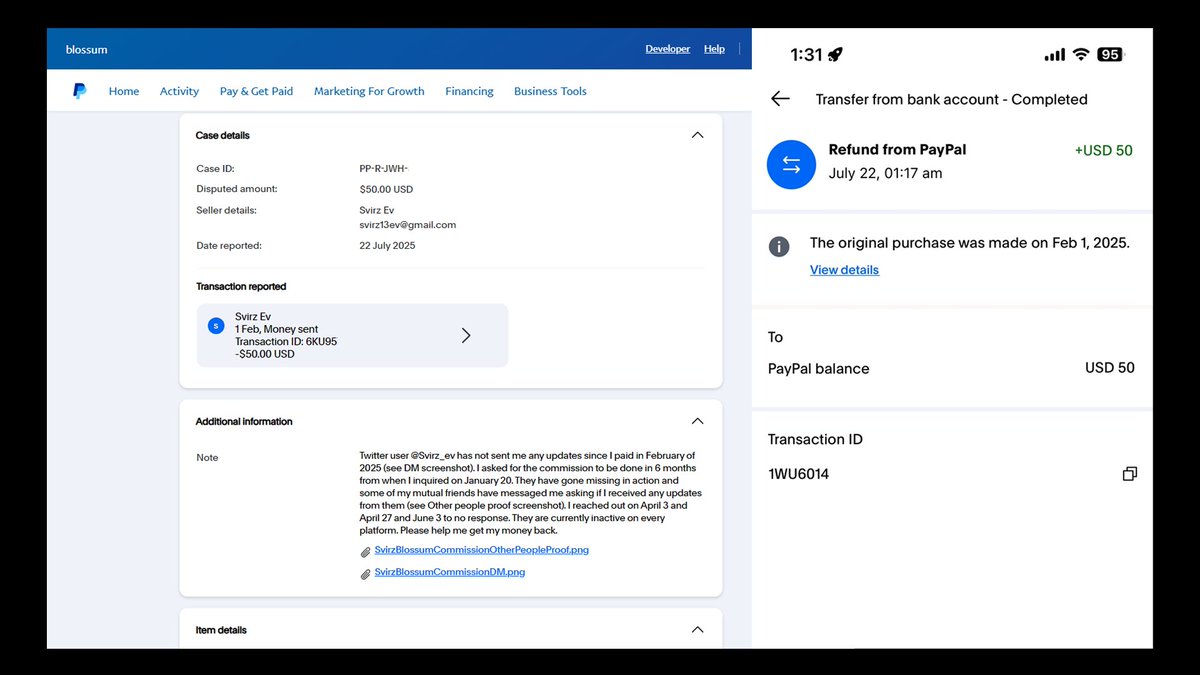
Task: Open the Marketing For Growth menu
Action: pos(369,91)
